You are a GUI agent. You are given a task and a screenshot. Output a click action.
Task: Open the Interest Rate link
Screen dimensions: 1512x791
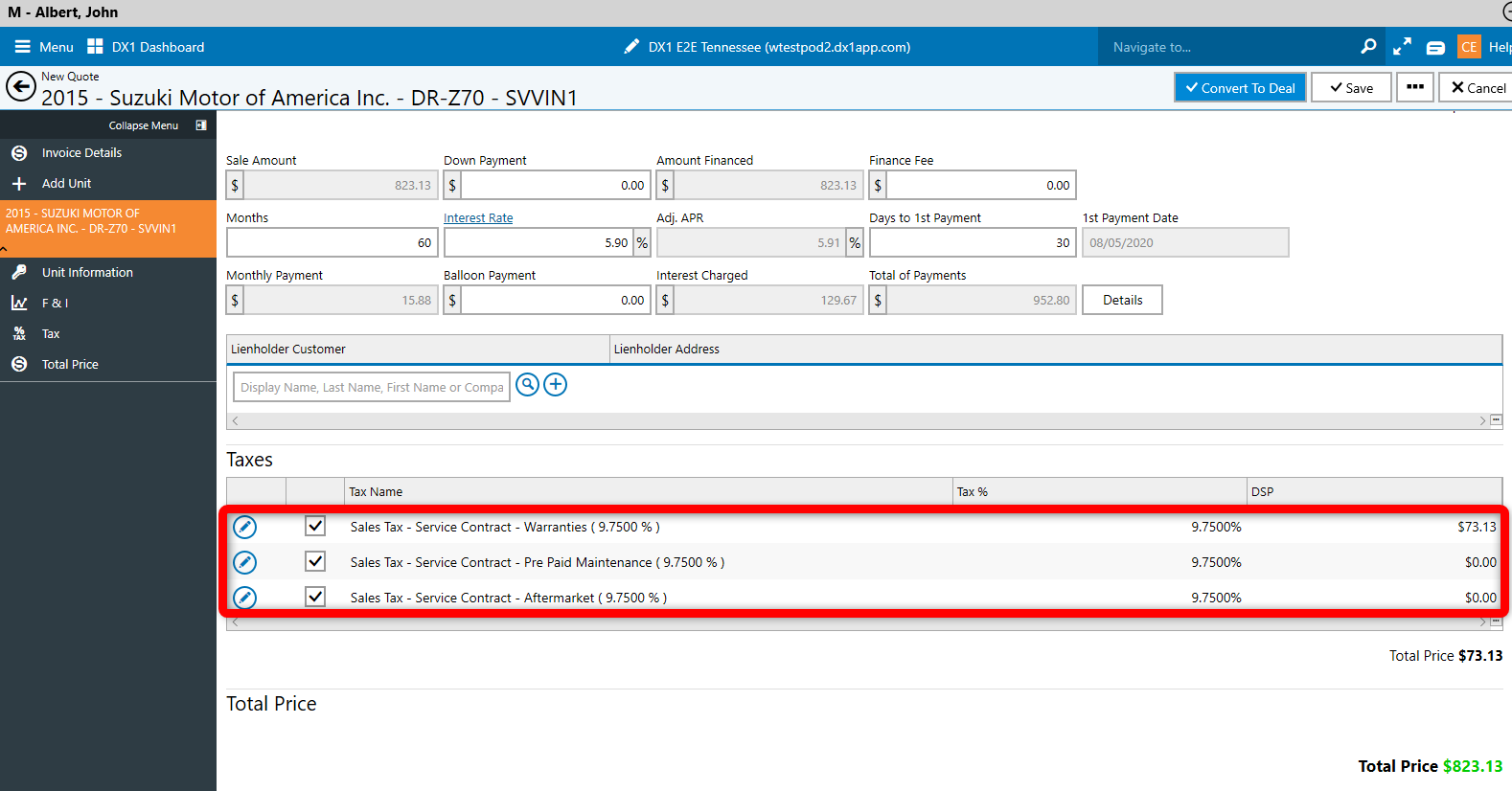pyautogui.click(x=478, y=218)
